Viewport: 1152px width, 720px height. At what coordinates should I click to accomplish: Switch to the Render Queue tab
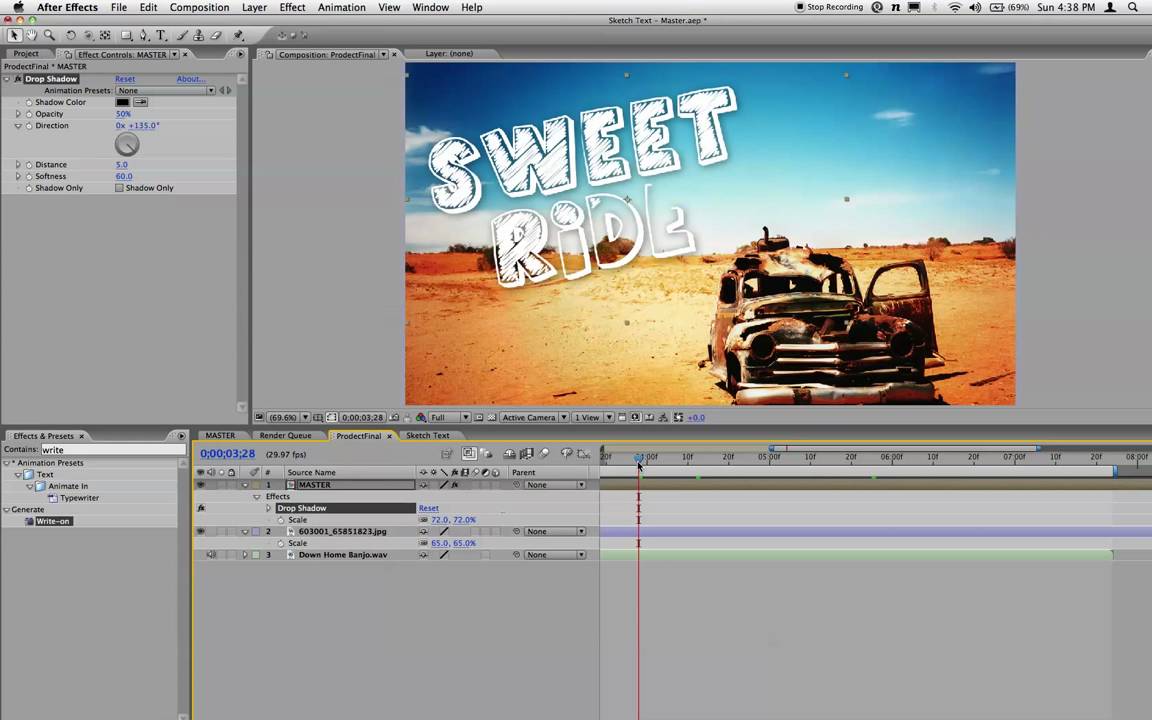click(285, 436)
